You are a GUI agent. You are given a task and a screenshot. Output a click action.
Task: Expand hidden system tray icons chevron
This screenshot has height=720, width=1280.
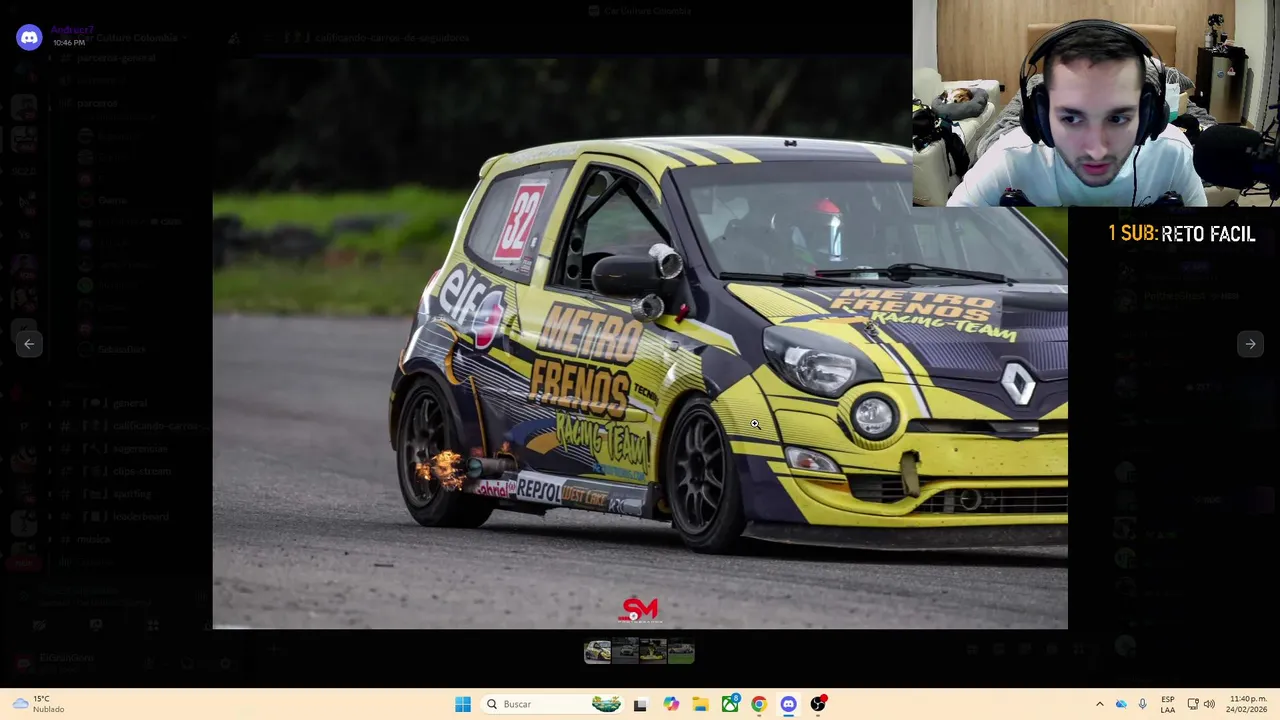tap(1099, 704)
